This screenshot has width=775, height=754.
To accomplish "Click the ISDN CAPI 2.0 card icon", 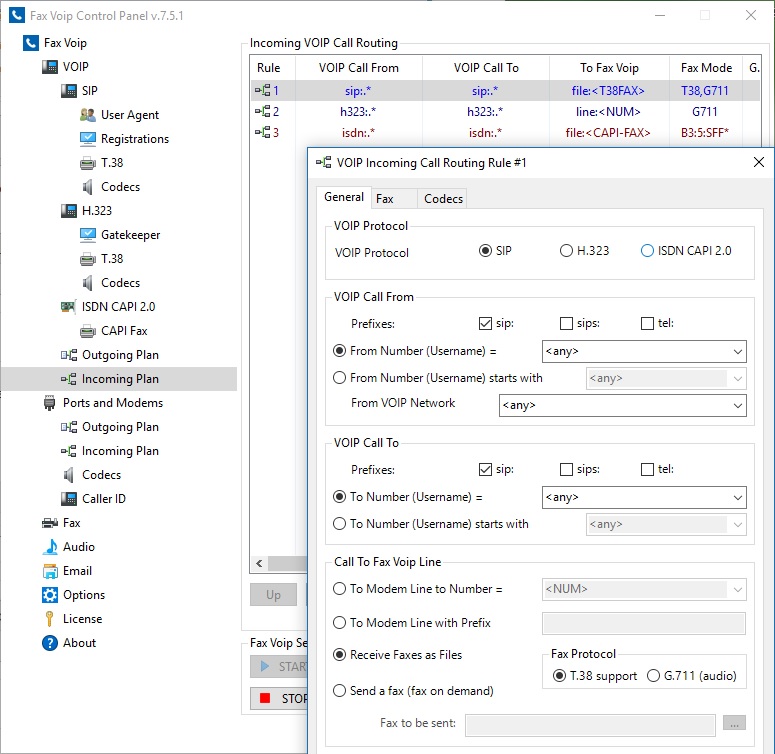I will click(68, 307).
